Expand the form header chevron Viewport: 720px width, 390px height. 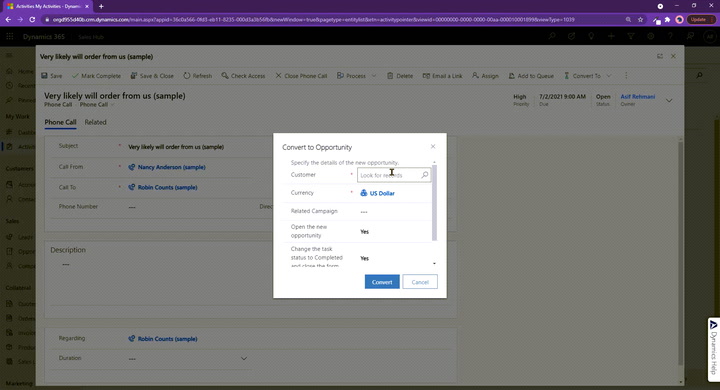(x=669, y=101)
